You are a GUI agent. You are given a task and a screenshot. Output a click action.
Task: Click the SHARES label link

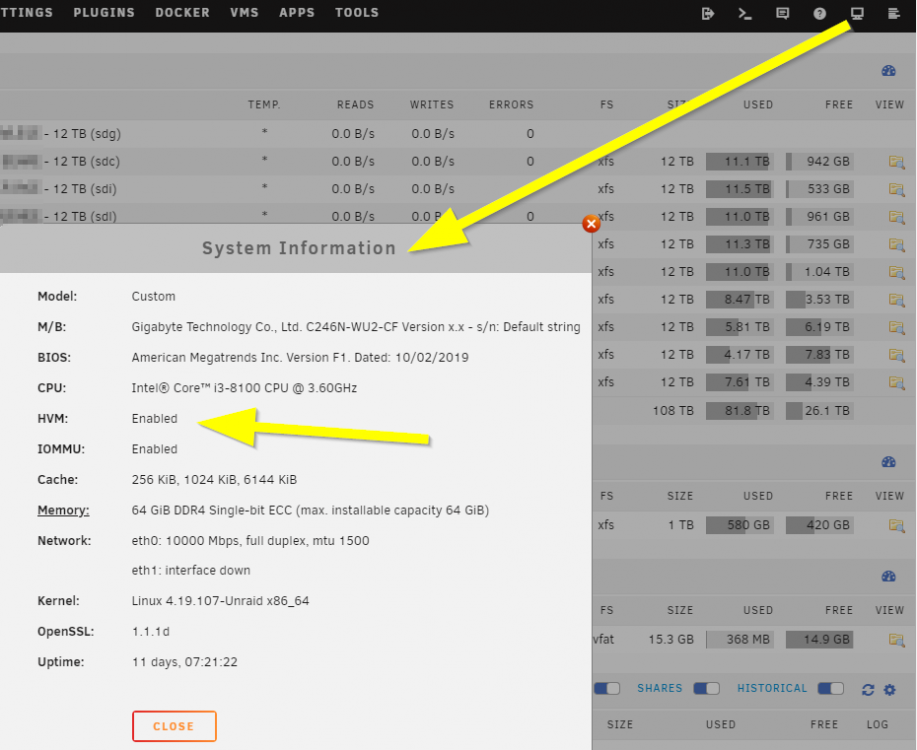click(x=660, y=689)
